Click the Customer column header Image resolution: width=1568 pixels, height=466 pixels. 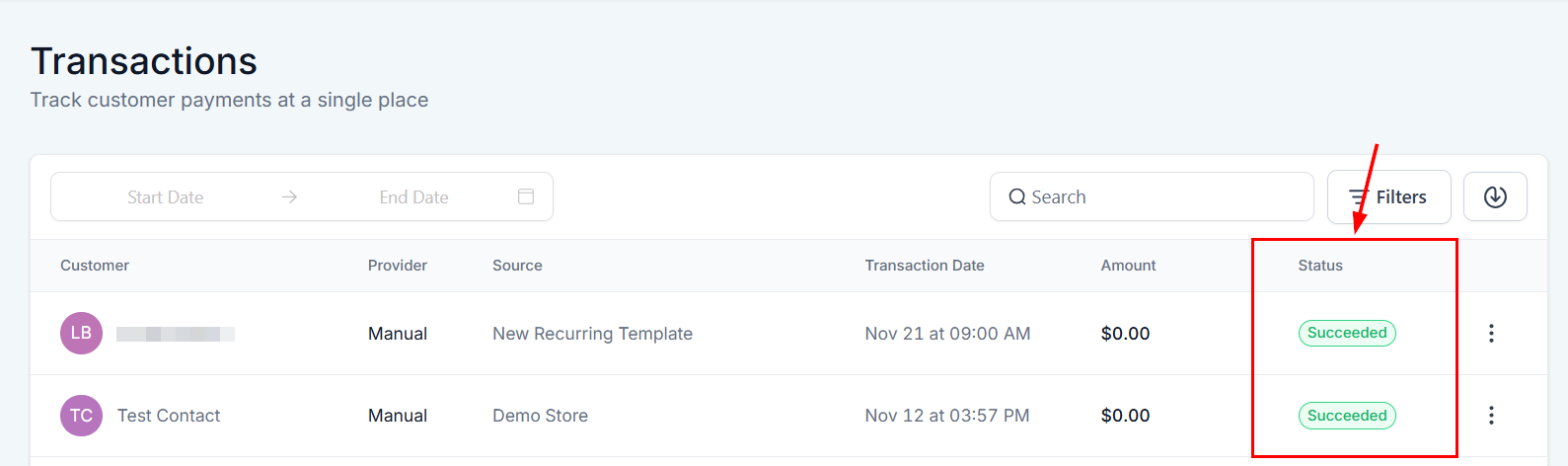95,266
